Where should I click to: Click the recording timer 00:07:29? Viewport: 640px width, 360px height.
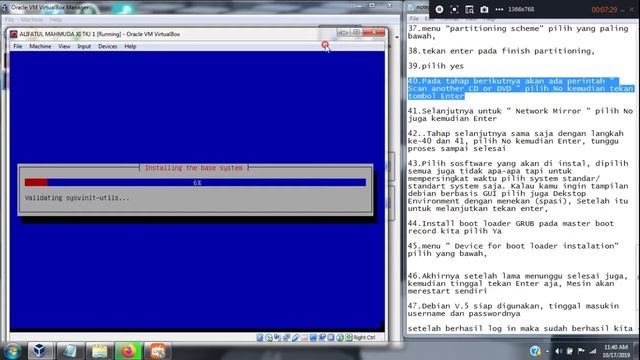pyautogui.click(x=604, y=9)
